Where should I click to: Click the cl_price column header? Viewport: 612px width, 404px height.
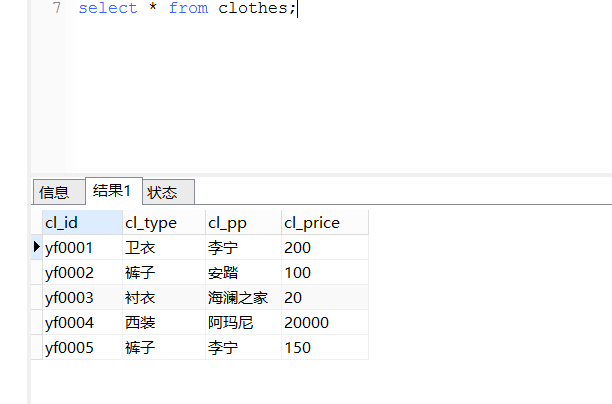click(x=325, y=222)
